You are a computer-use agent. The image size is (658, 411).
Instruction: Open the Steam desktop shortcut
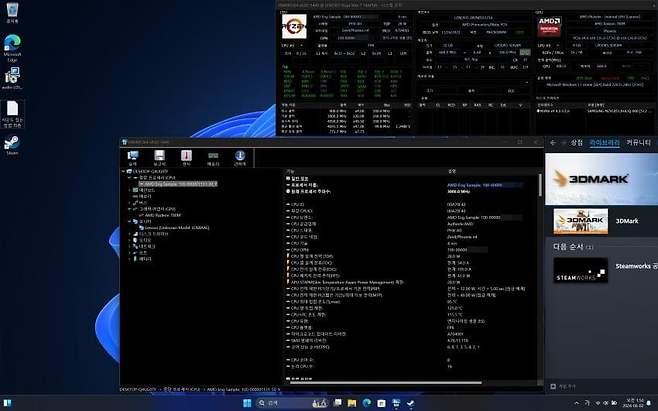point(12,145)
